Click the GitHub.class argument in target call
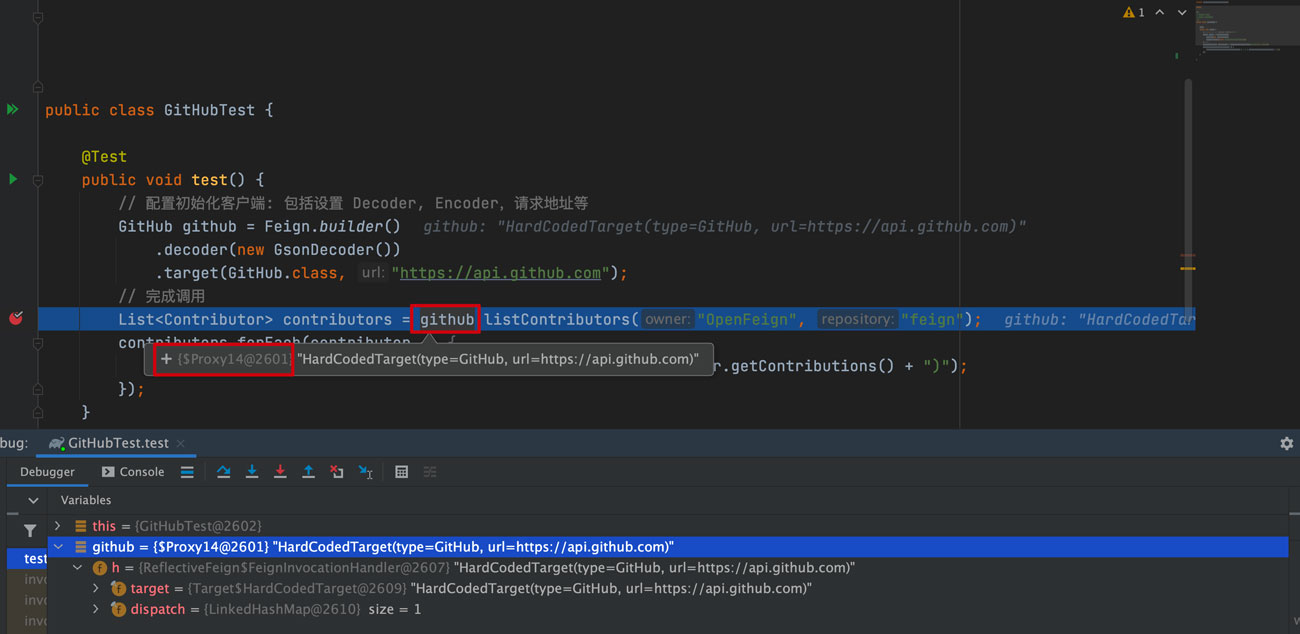 (285, 273)
